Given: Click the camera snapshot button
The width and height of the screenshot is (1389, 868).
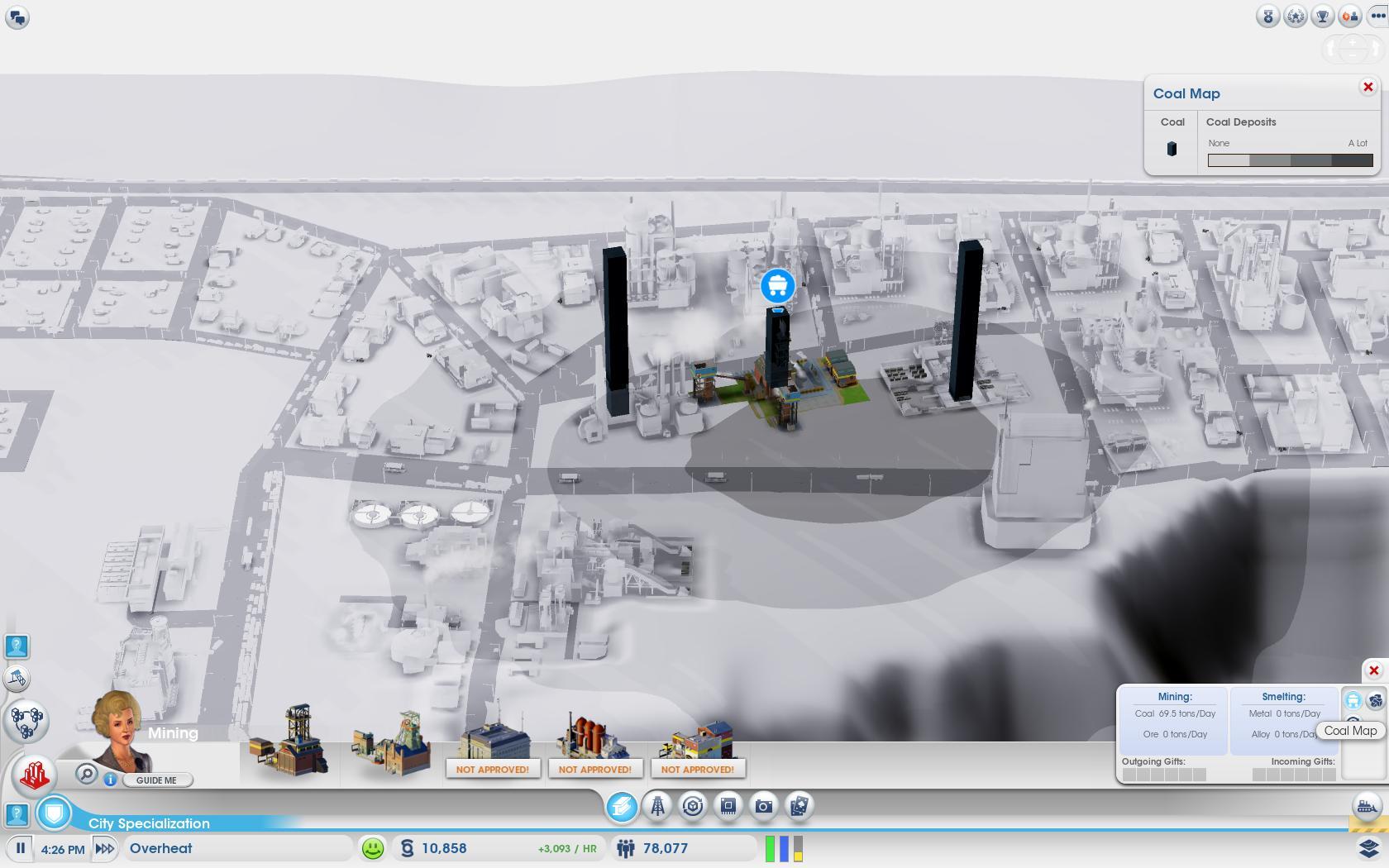Looking at the screenshot, I should tap(763, 806).
